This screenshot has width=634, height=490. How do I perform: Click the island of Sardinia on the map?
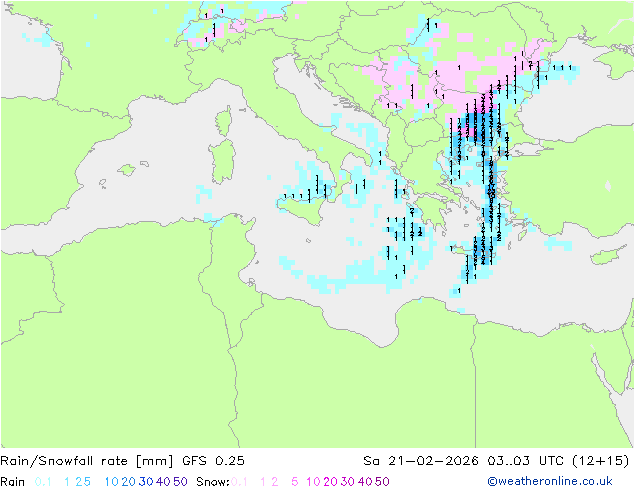pyautogui.click(x=223, y=162)
